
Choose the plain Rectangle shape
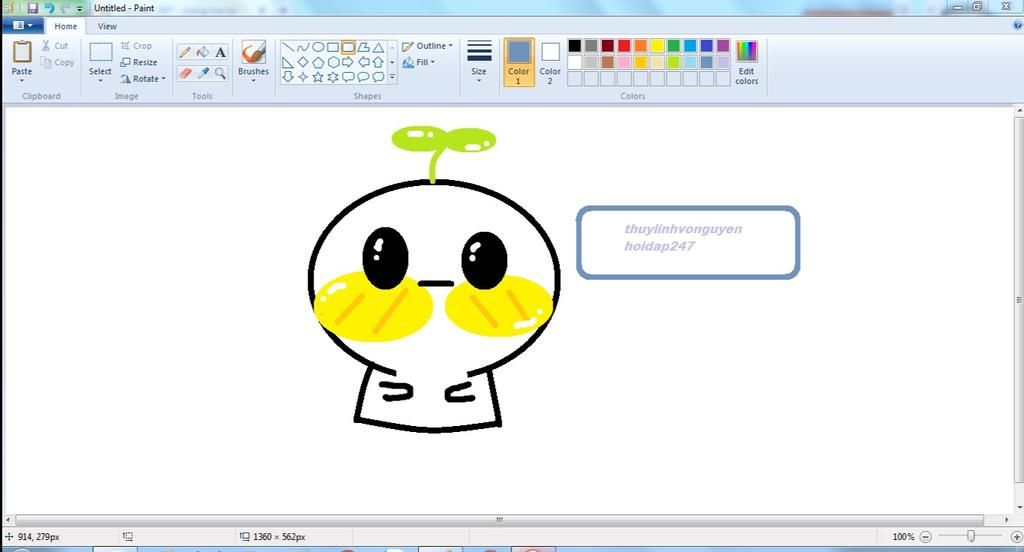coord(333,47)
